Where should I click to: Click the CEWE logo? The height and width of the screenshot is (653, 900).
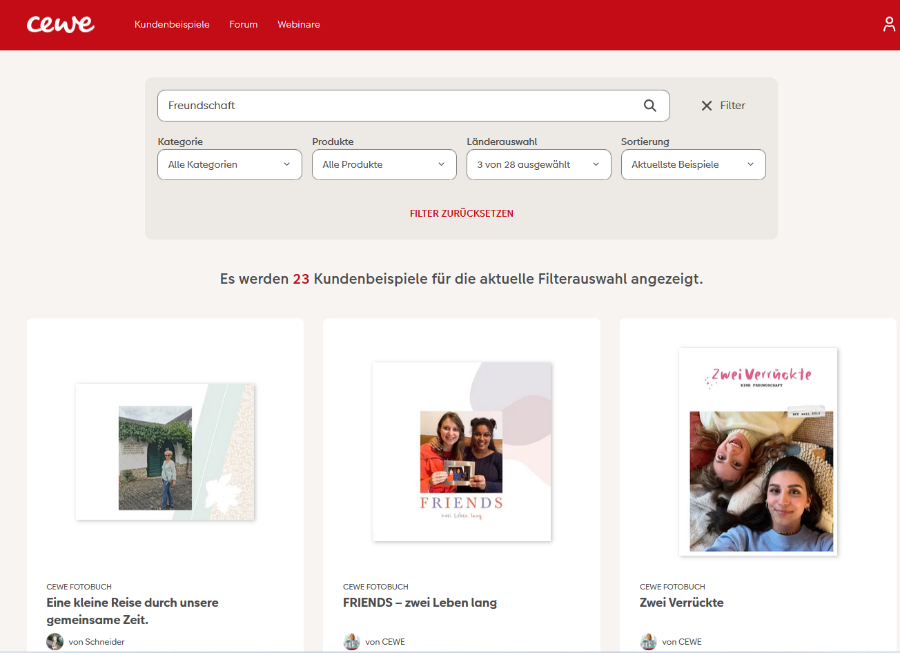(x=60, y=24)
